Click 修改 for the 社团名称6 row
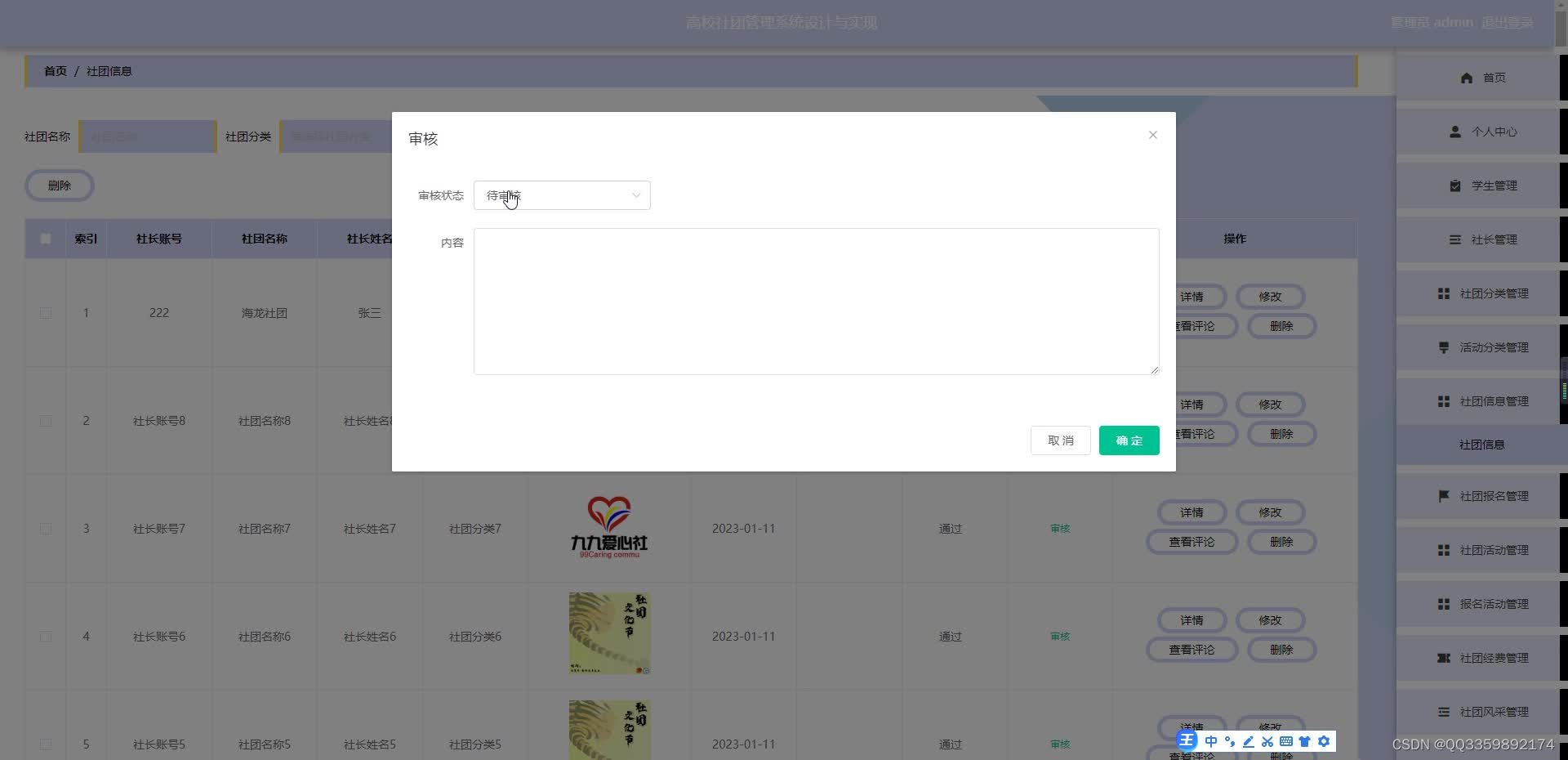Viewport: 1568px width, 760px height. (x=1270, y=620)
